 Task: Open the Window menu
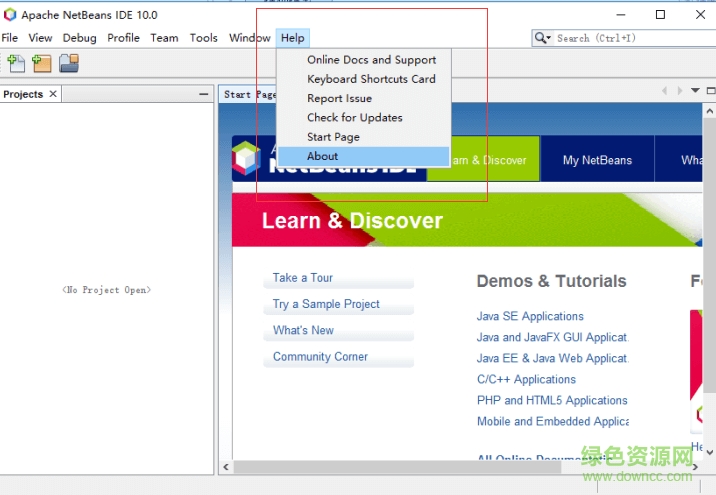pos(250,38)
